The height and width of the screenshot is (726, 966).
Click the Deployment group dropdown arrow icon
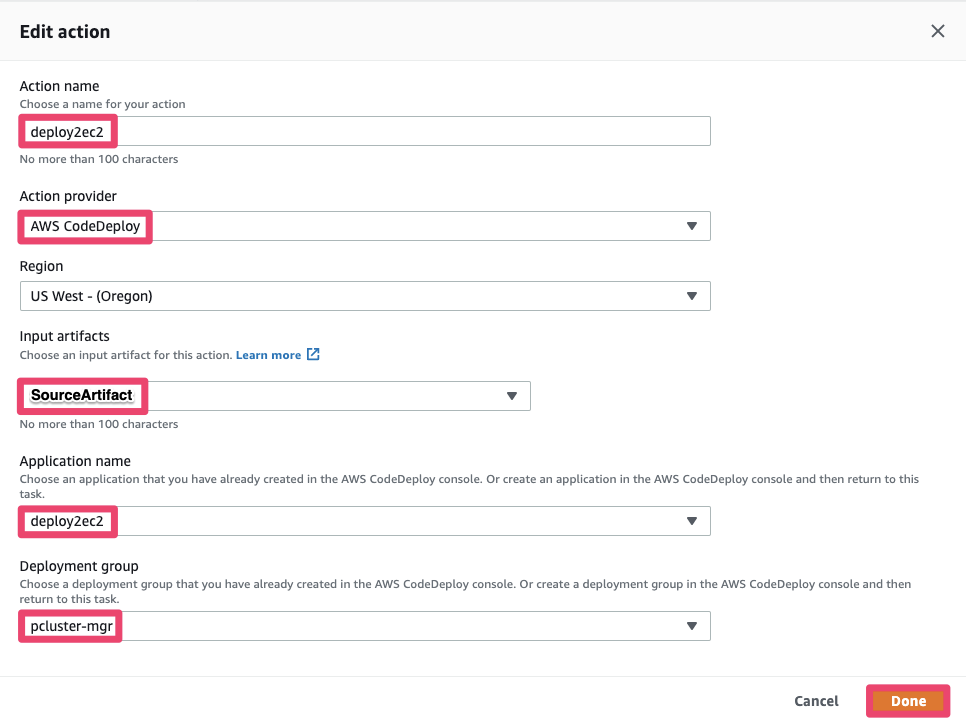point(691,626)
